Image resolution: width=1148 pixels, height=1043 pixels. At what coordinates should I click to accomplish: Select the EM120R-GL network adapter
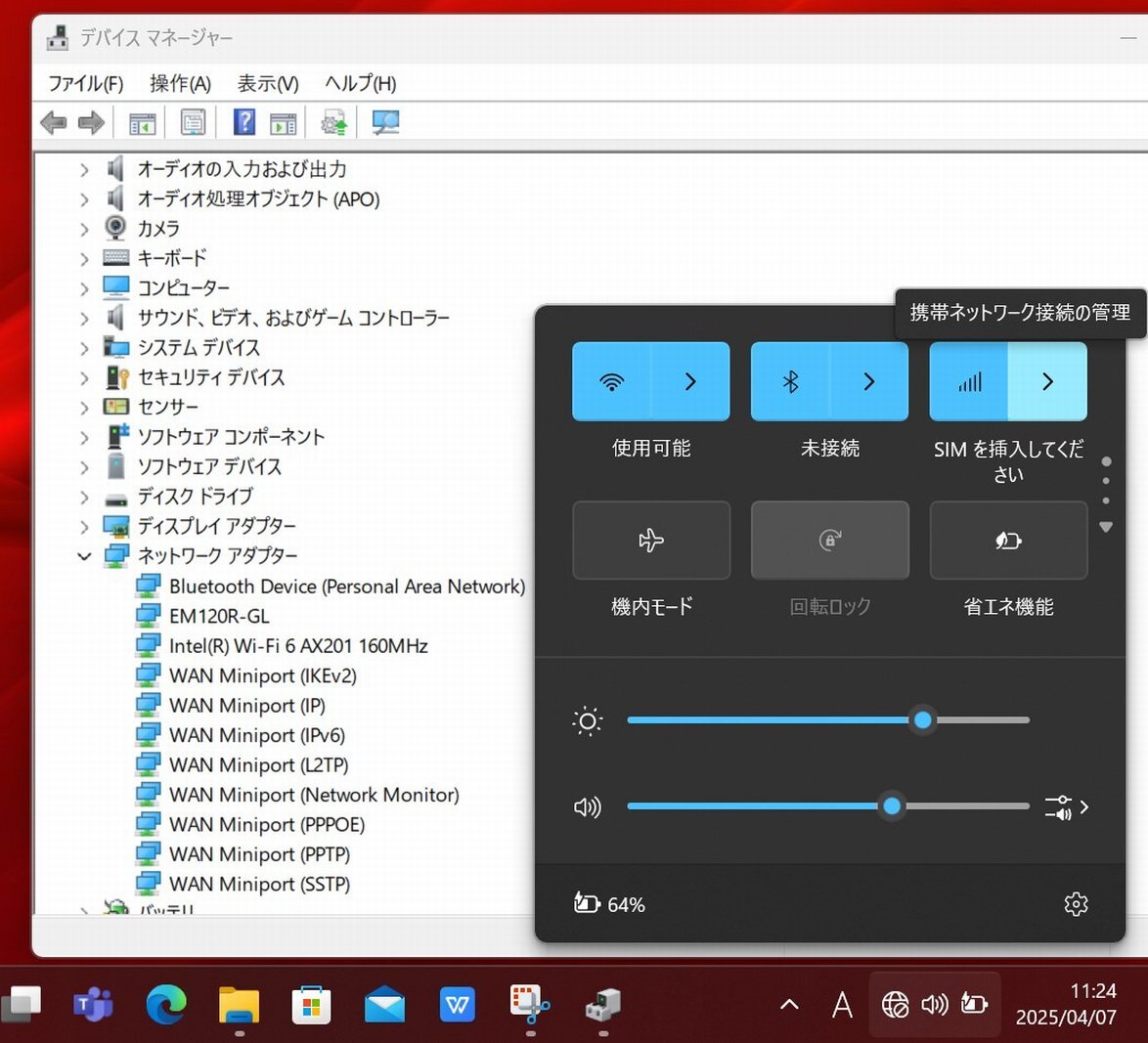[219, 616]
